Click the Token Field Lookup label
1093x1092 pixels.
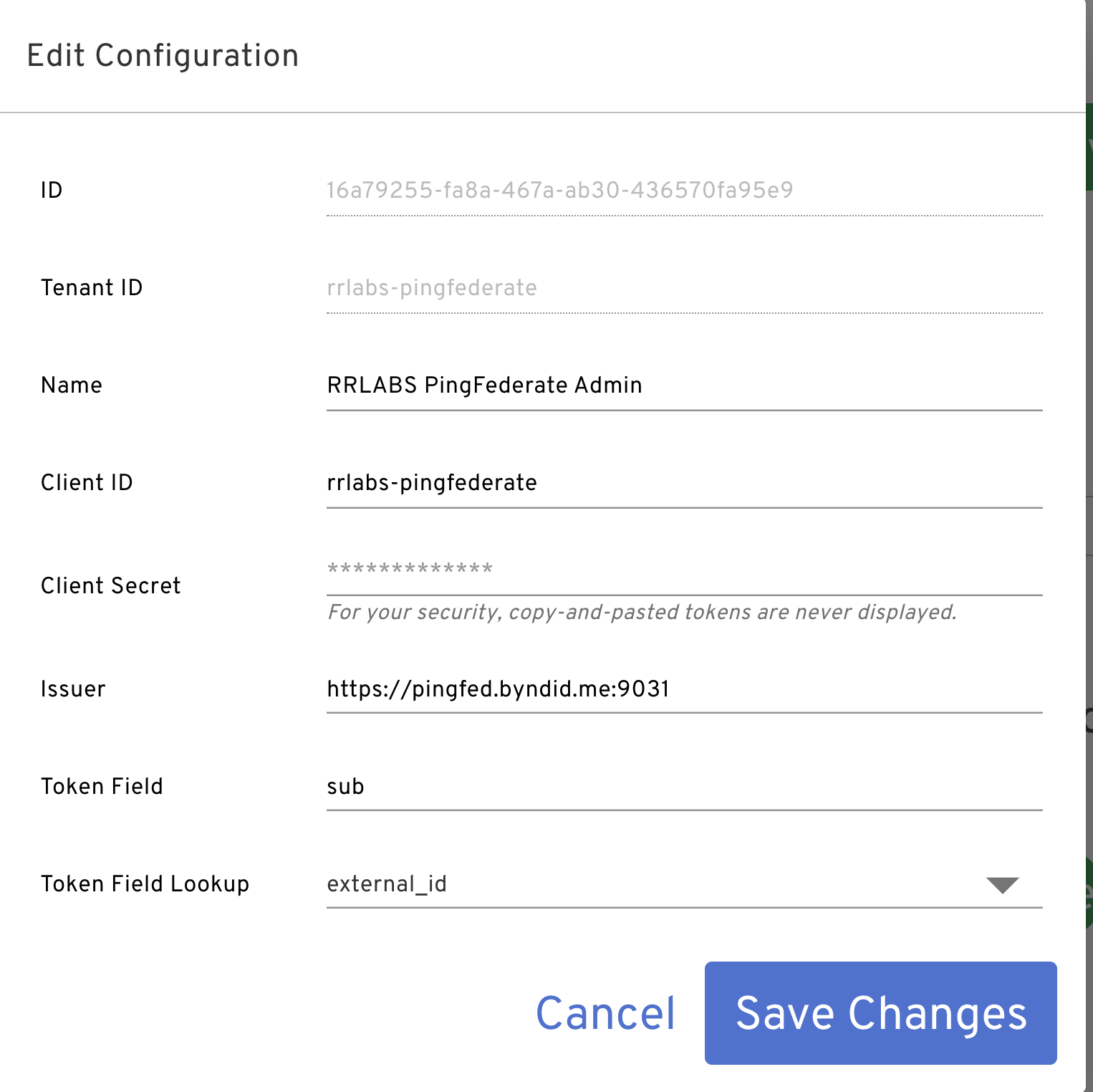pos(145,884)
